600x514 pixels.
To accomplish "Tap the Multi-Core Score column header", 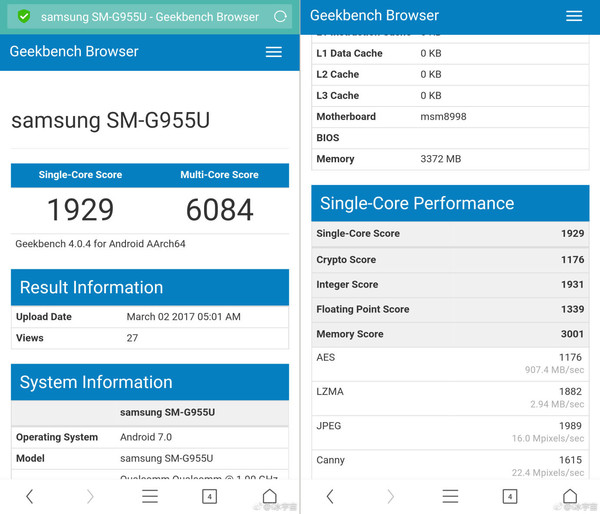I will coord(219,175).
